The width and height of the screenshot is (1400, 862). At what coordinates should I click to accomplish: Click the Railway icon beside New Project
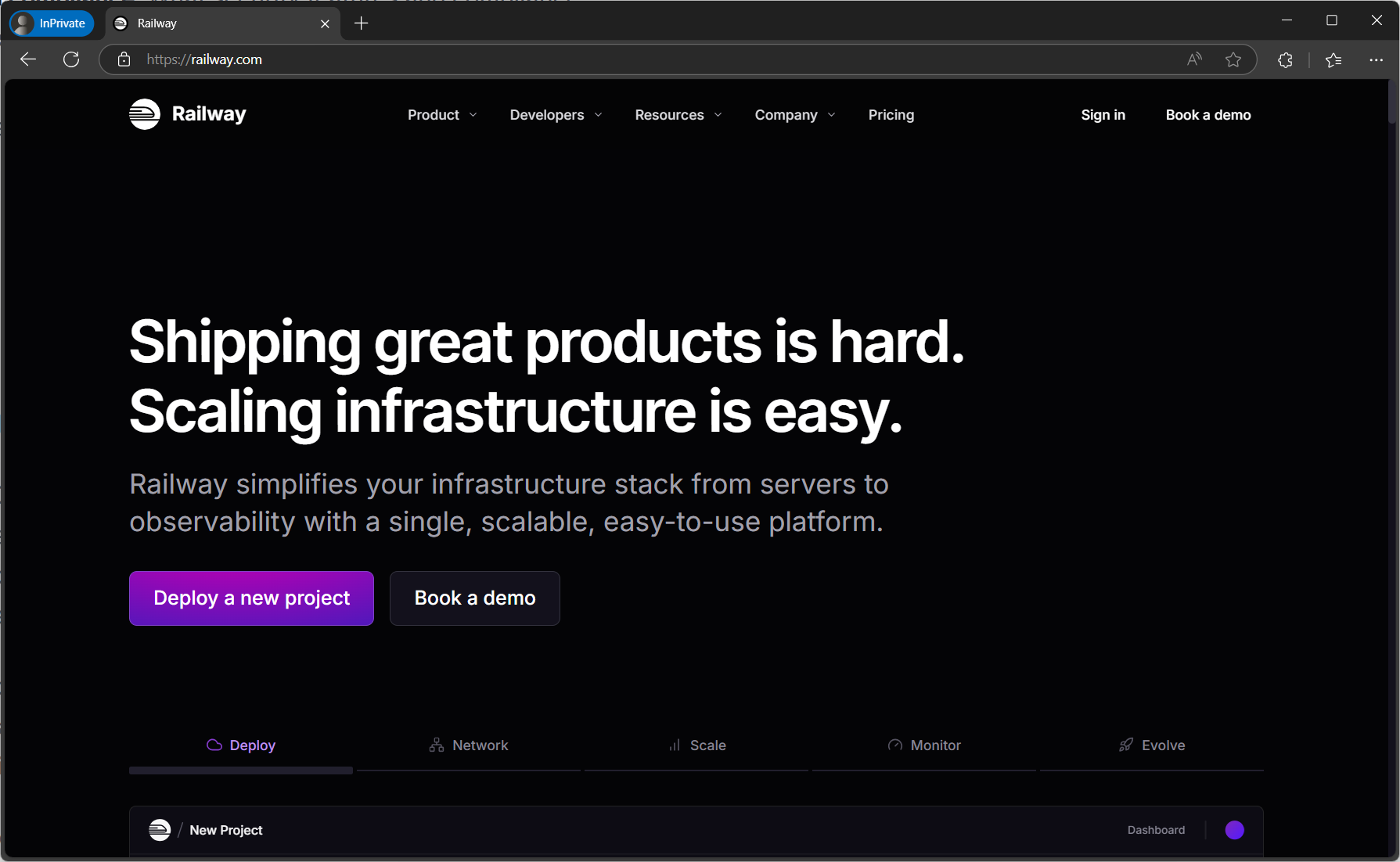[160, 830]
